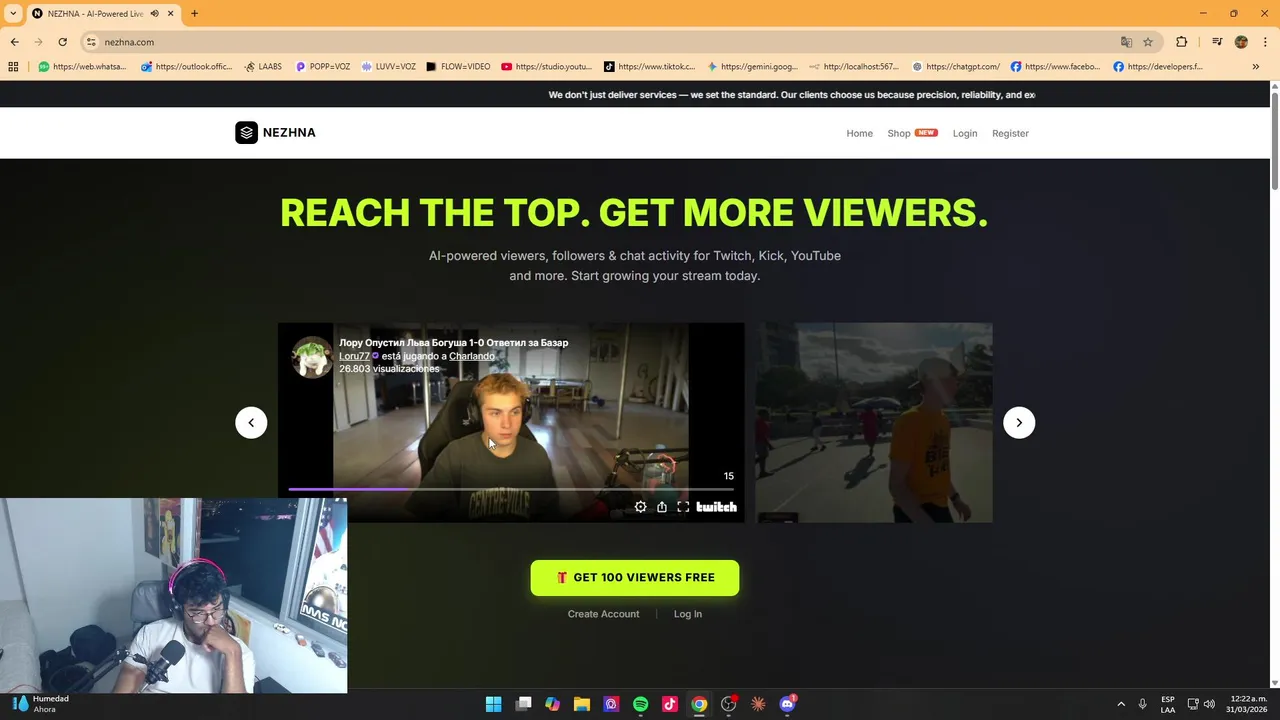Expand more bookmarks chevron
The image size is (1280, 720).
[x=1255, y=67]
